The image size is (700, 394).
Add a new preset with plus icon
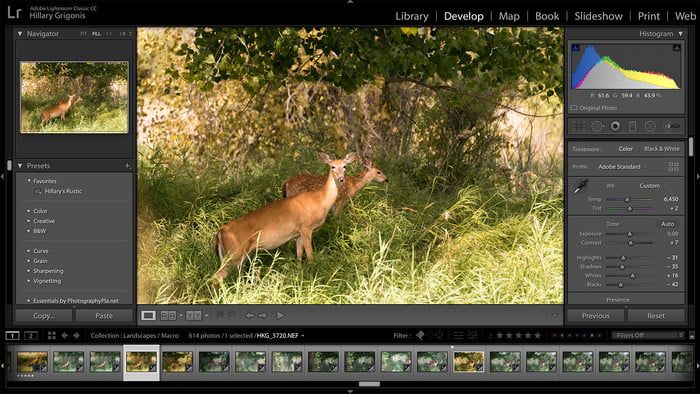click(x=127, y=166)
